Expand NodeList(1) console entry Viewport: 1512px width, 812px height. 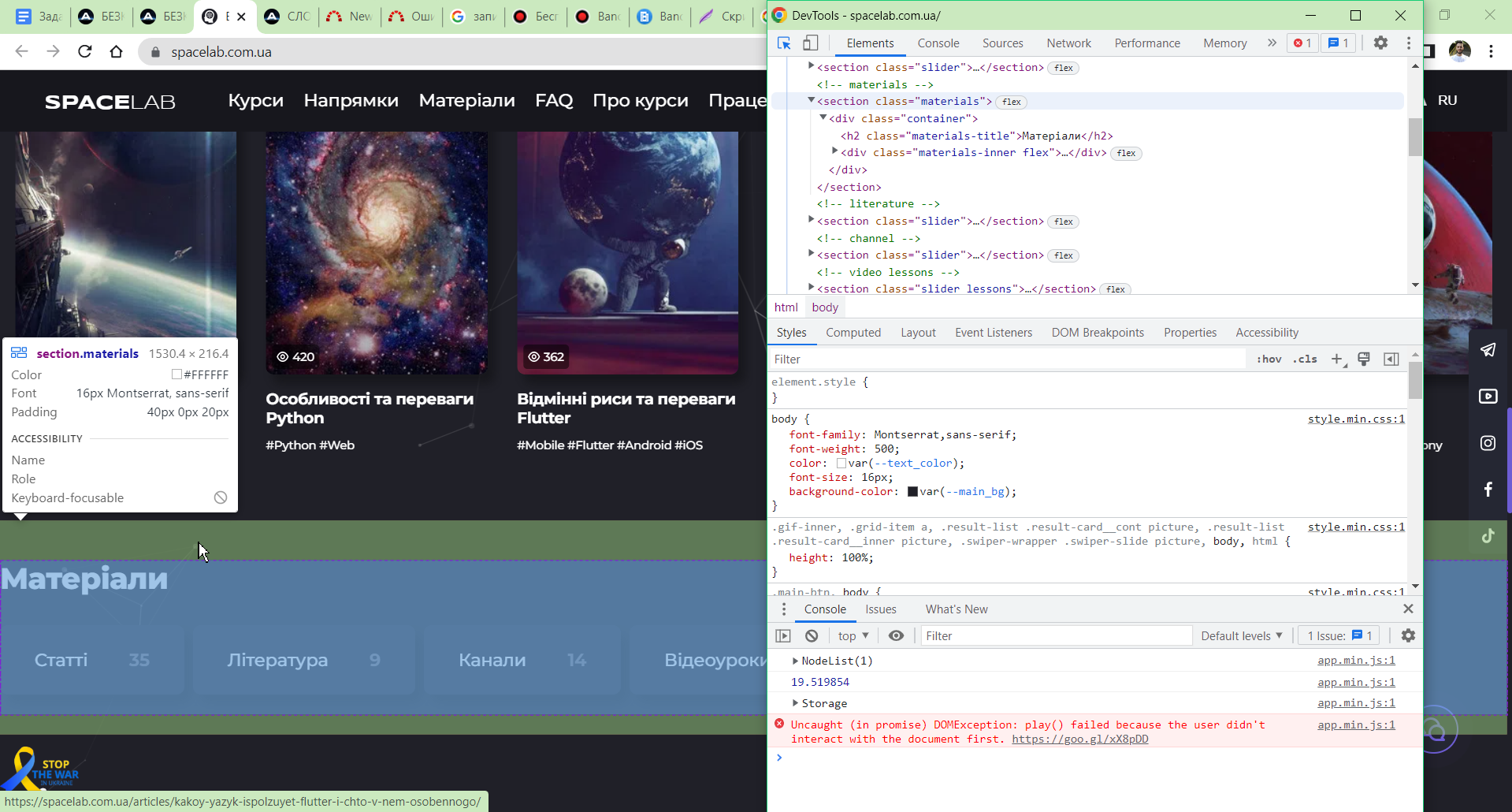click(795, 661)
